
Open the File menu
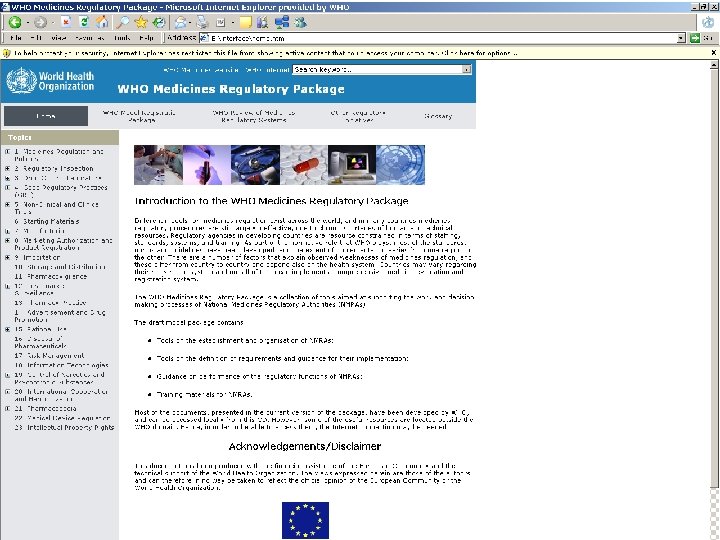pos(16,38)
